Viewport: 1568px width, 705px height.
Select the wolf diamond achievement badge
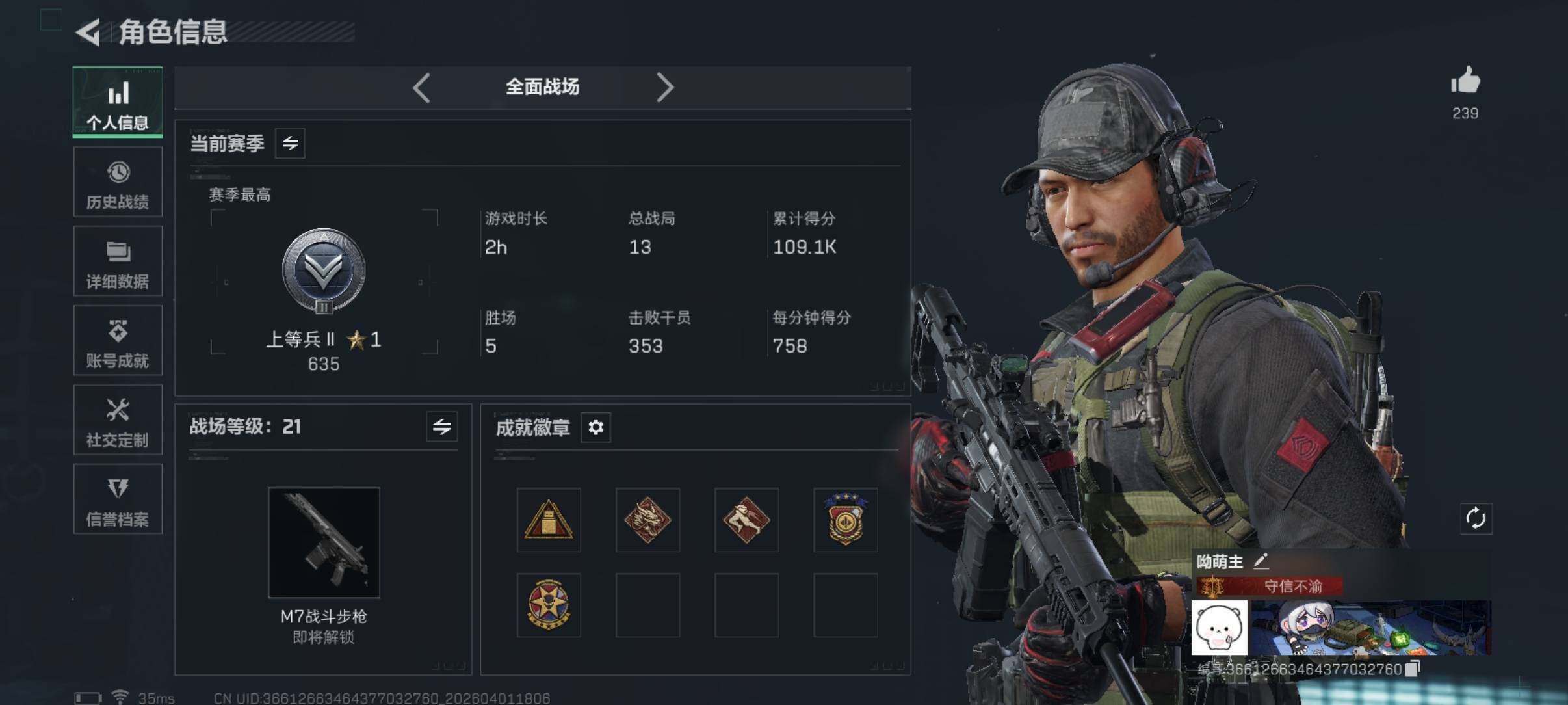click(647, 520)
